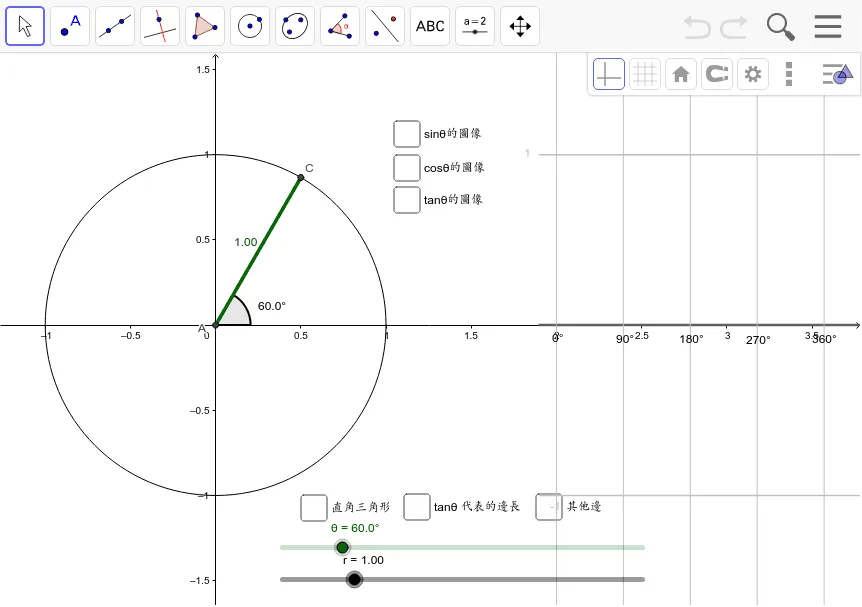862x607 pixels.
Task: Select the Line through two points tool
Action: [x=115, y=26]
